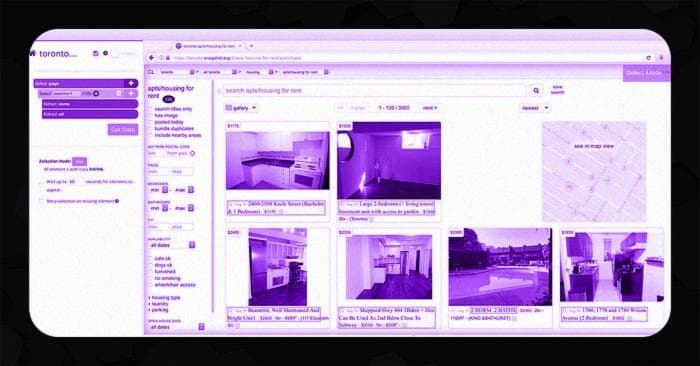700x366 pixels.
Task: Select the 'Extract name' command item
Action: [90, 104]
